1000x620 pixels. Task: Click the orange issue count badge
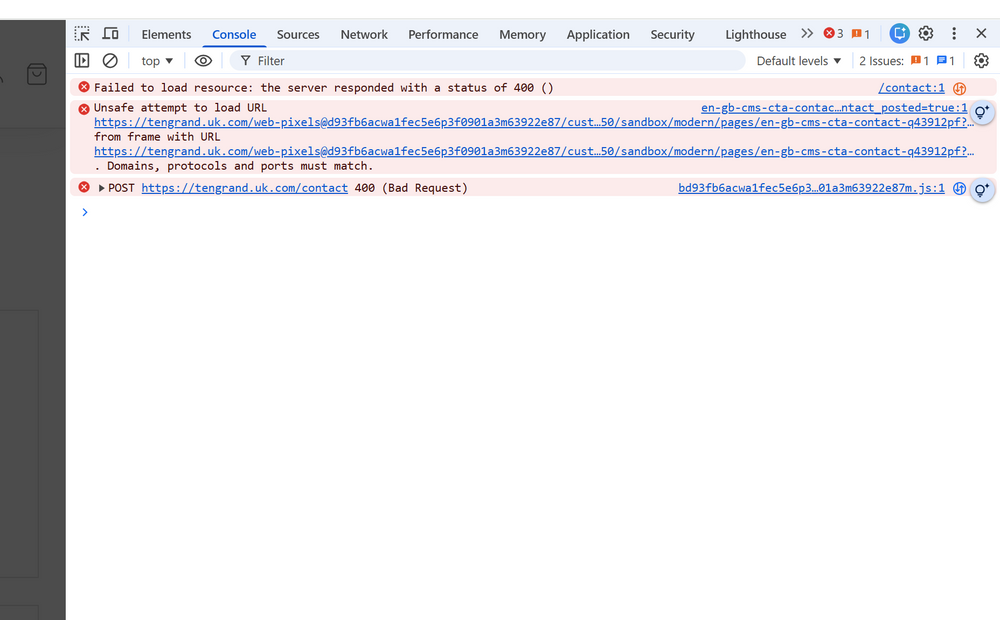click(x=920, y=61)
